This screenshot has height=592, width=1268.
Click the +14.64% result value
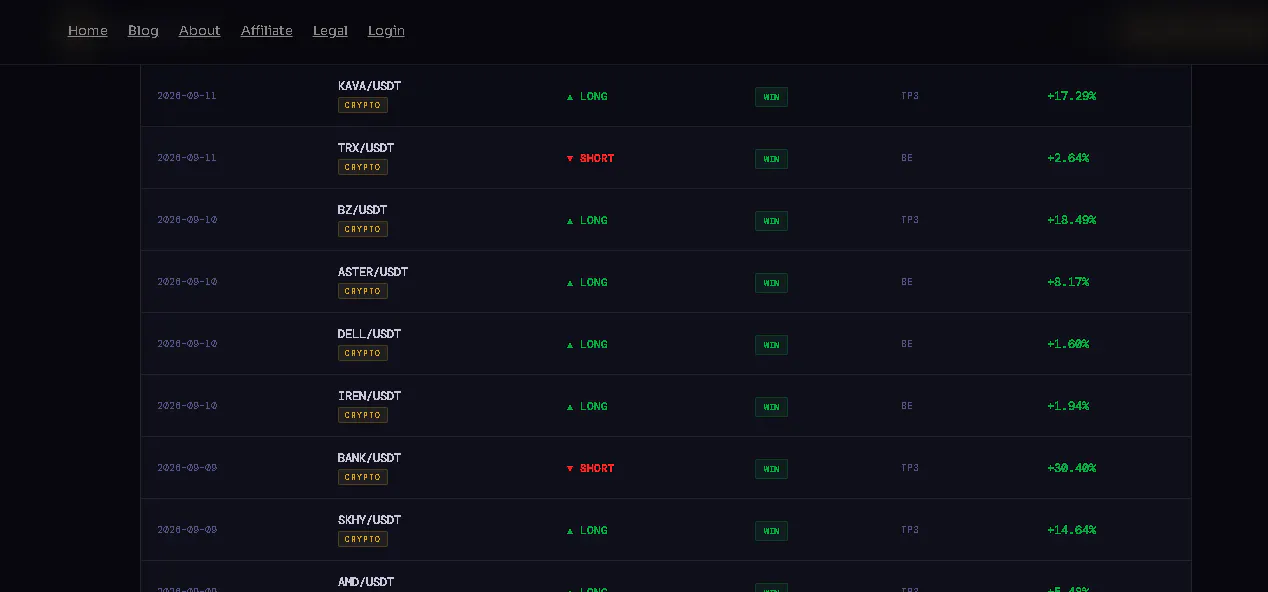click(1072, 530)
